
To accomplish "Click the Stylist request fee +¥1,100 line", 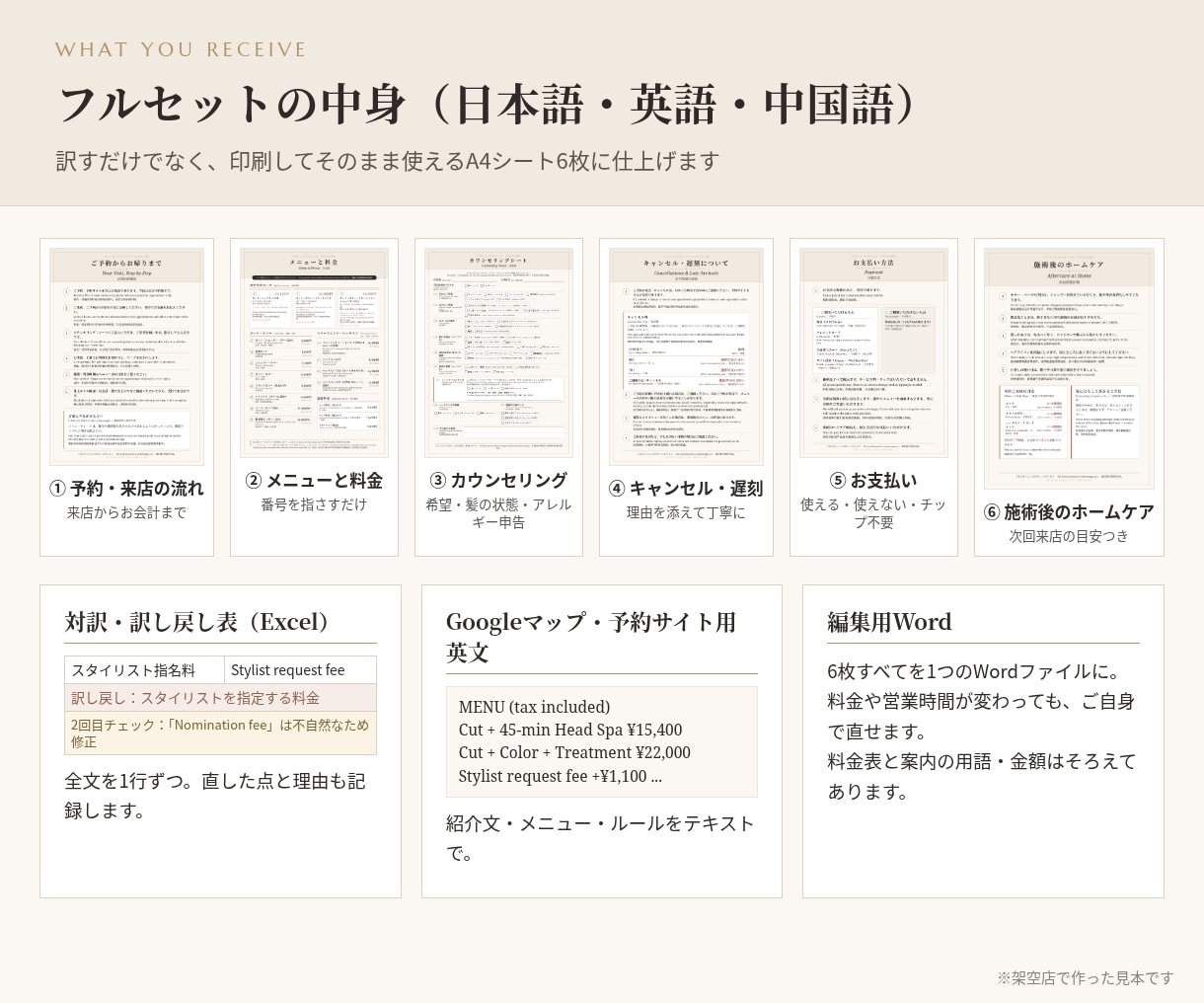I will pos(560,776).
